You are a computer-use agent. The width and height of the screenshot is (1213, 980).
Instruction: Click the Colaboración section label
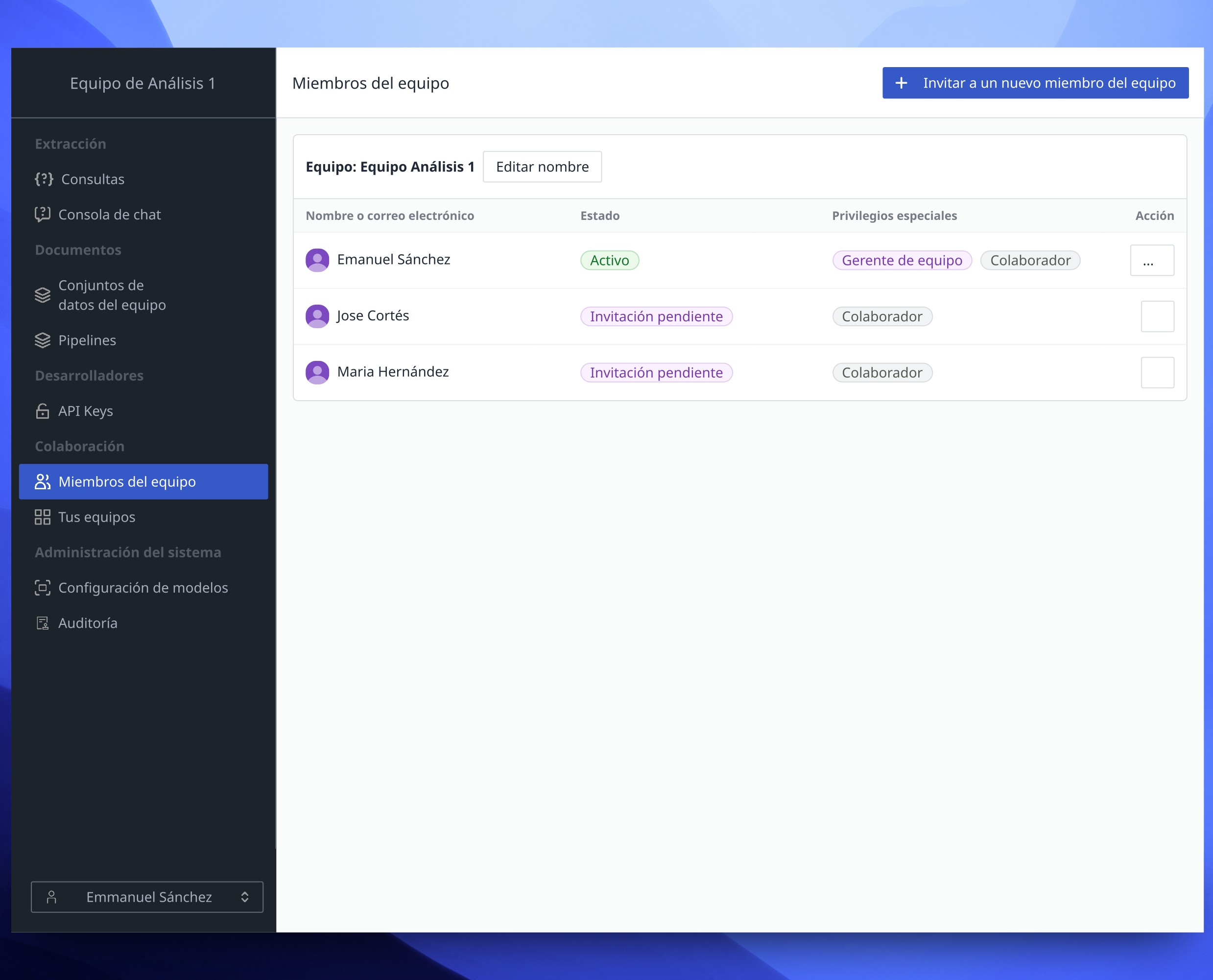pos(80,447)
